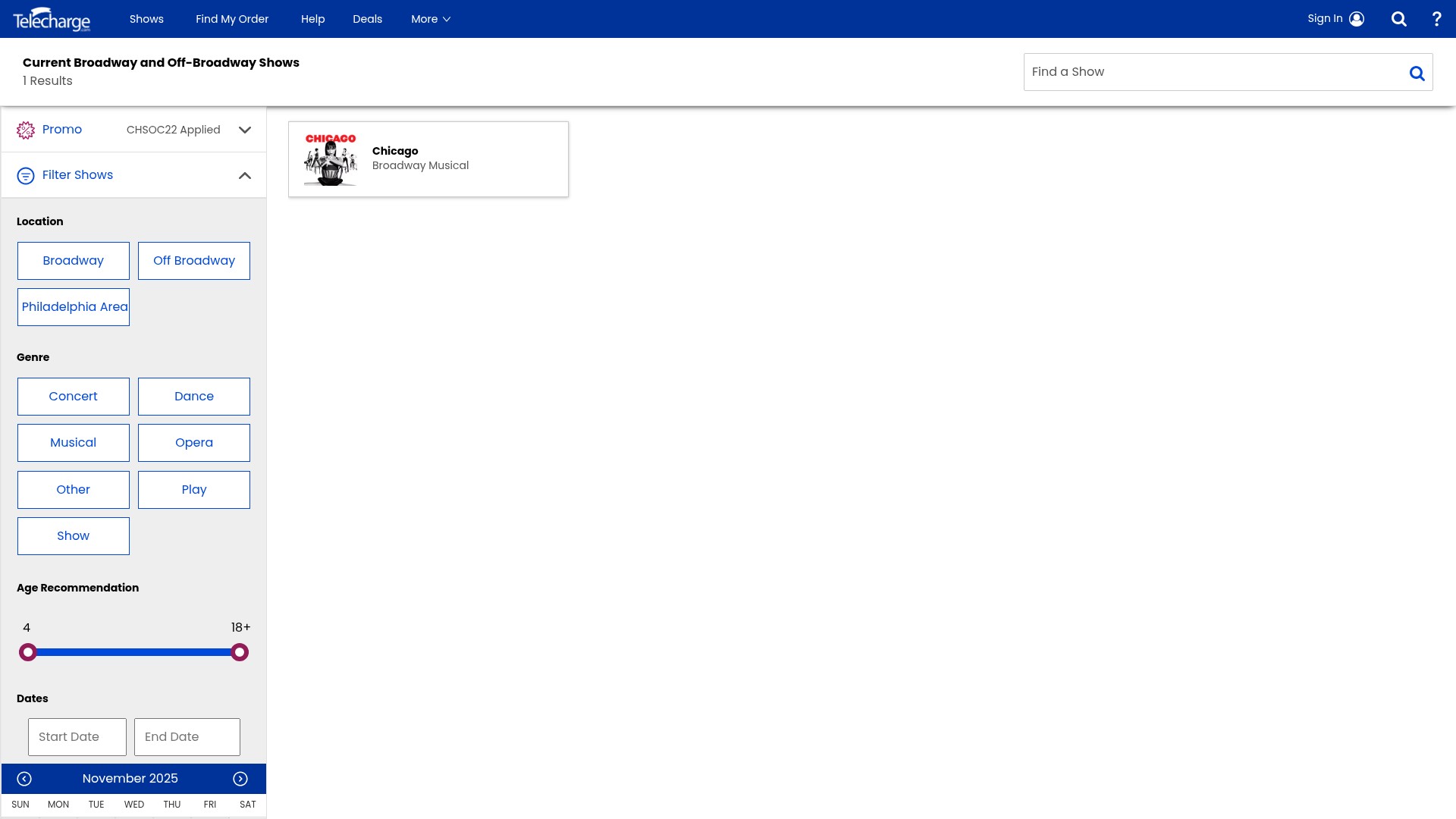Screen dimensions: 1456x819
Task: Open the Help menu item
Action: (x=312, y=19)
